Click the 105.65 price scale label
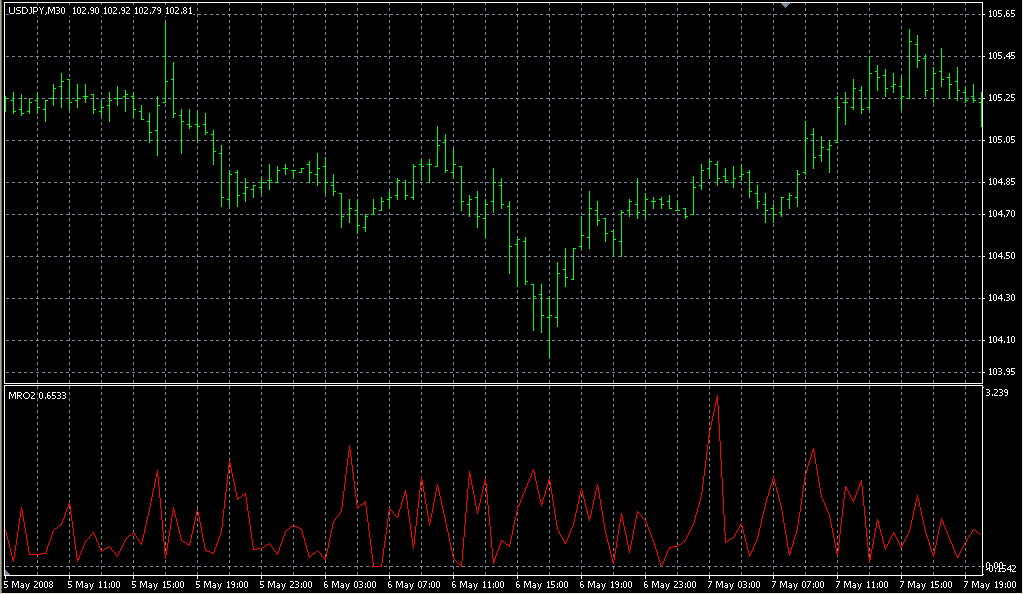 pyautogui.click(x=1001, y=14)
